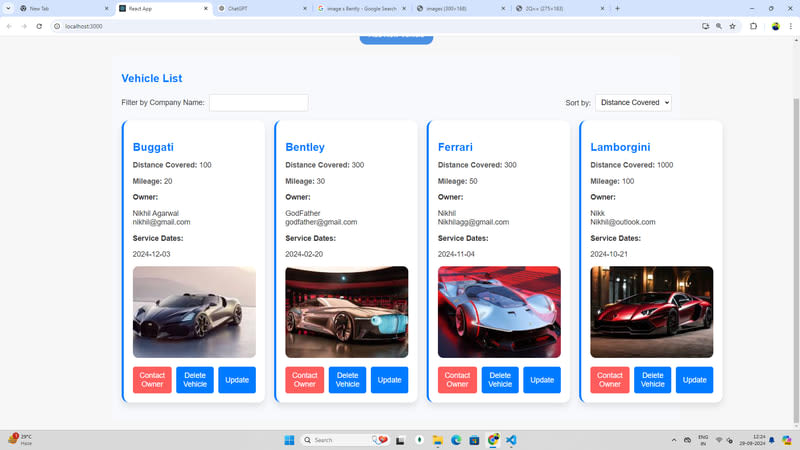Open Copilot icon in system tray

(787, 440)
